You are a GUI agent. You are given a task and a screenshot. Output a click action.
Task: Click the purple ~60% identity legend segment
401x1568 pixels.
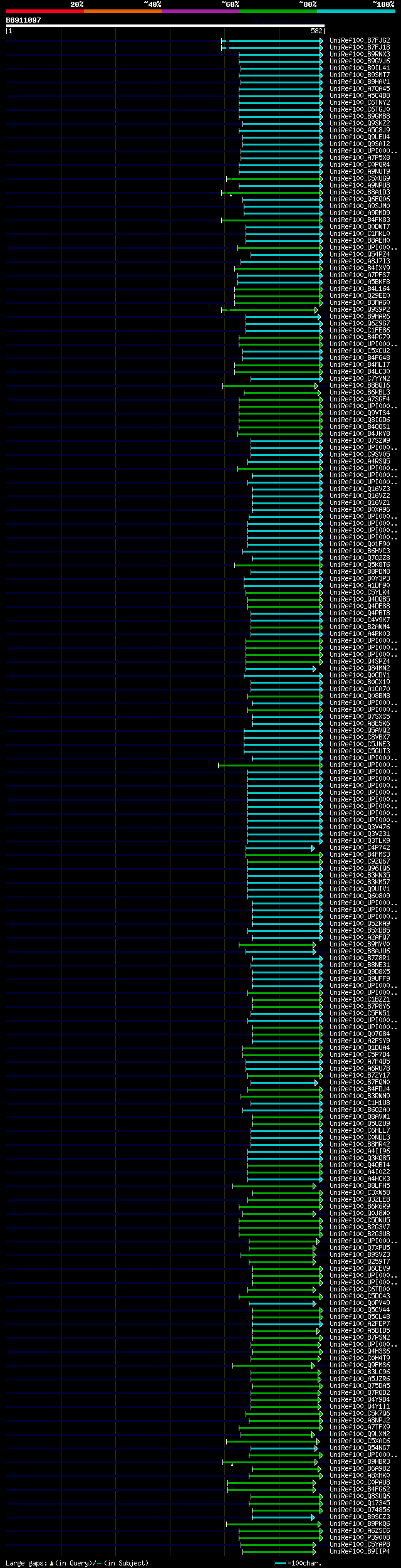point(200,11)
